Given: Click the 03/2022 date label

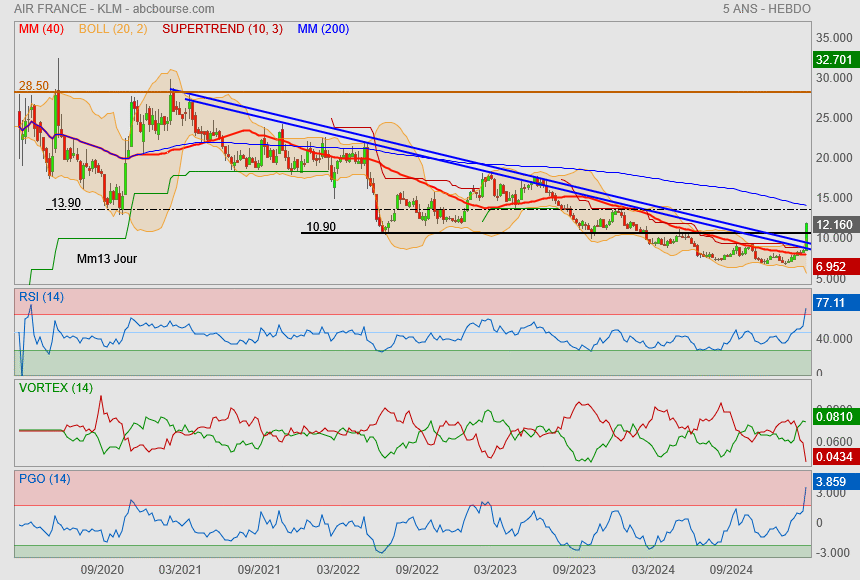Looking at the screenshot, I should (338, 570).
